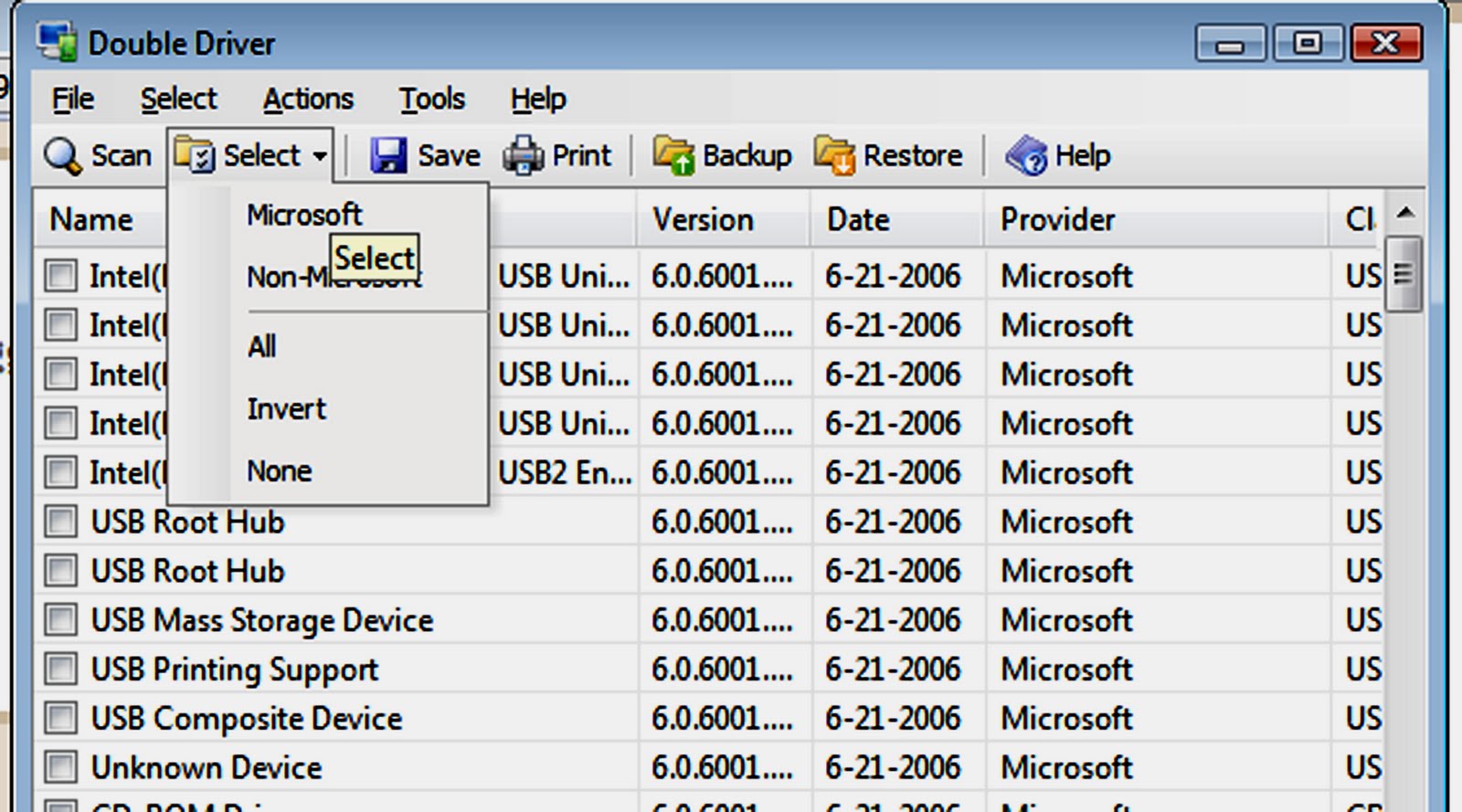Click the Help toolbar button label
This screenshot has height=812, width=1462.
point(1083,156)
